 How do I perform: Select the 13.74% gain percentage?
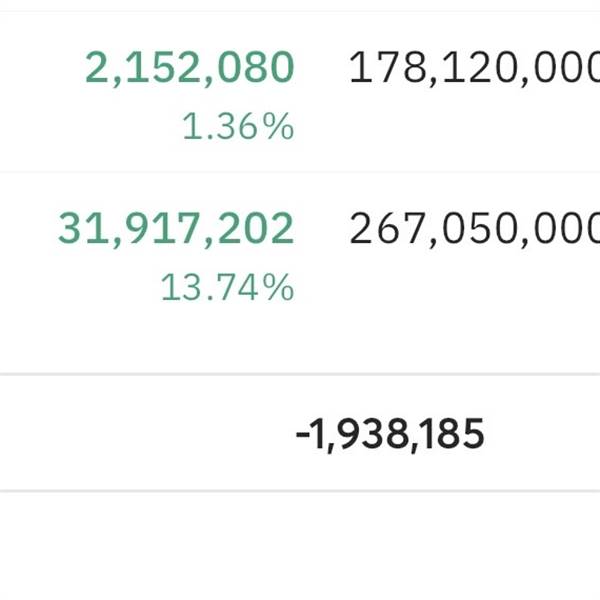pyautogui.click(x=227, y=288)
